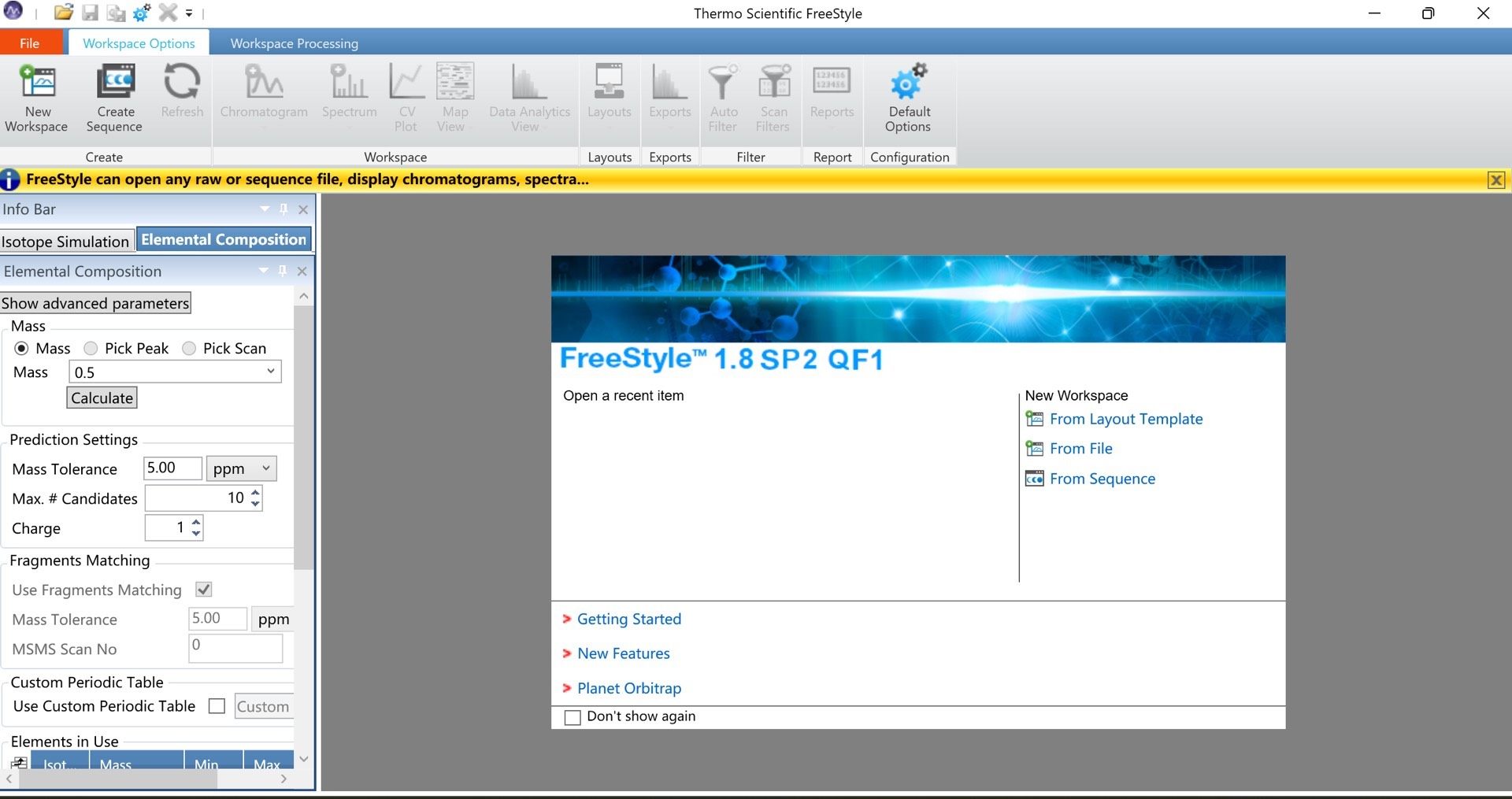Screen dimensions: 1512x799
Task: Click the New Workspace ribbon icon
Action: click(37, 82)
